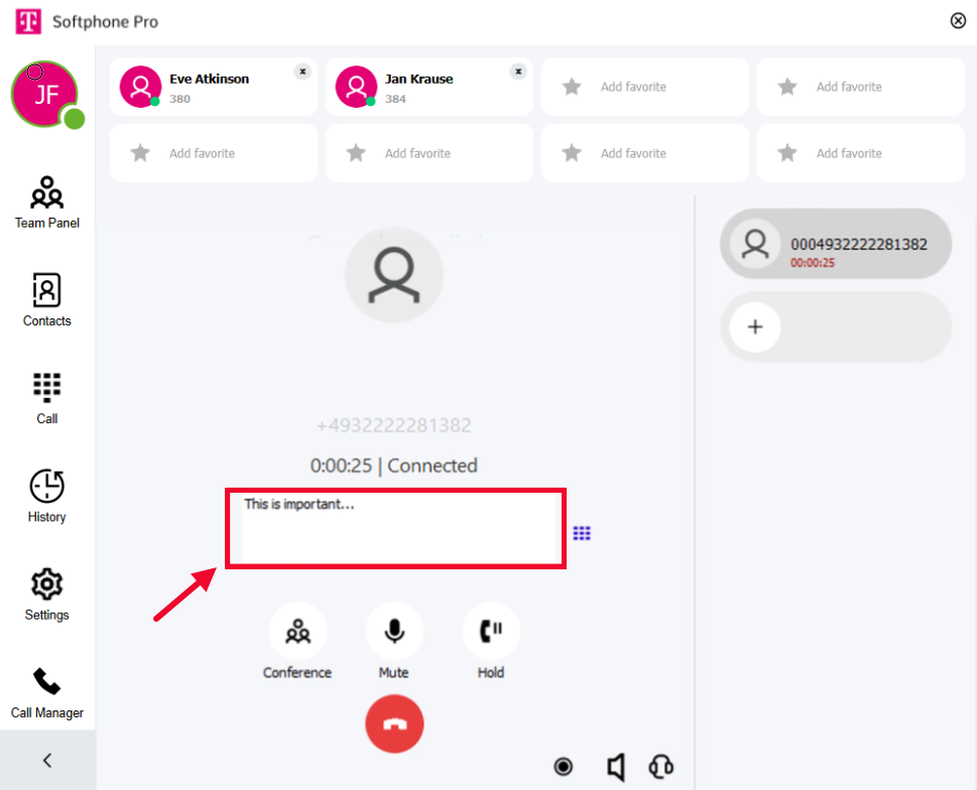Put the call on Hold
The image size is (977, 790).
coord(491,642)
